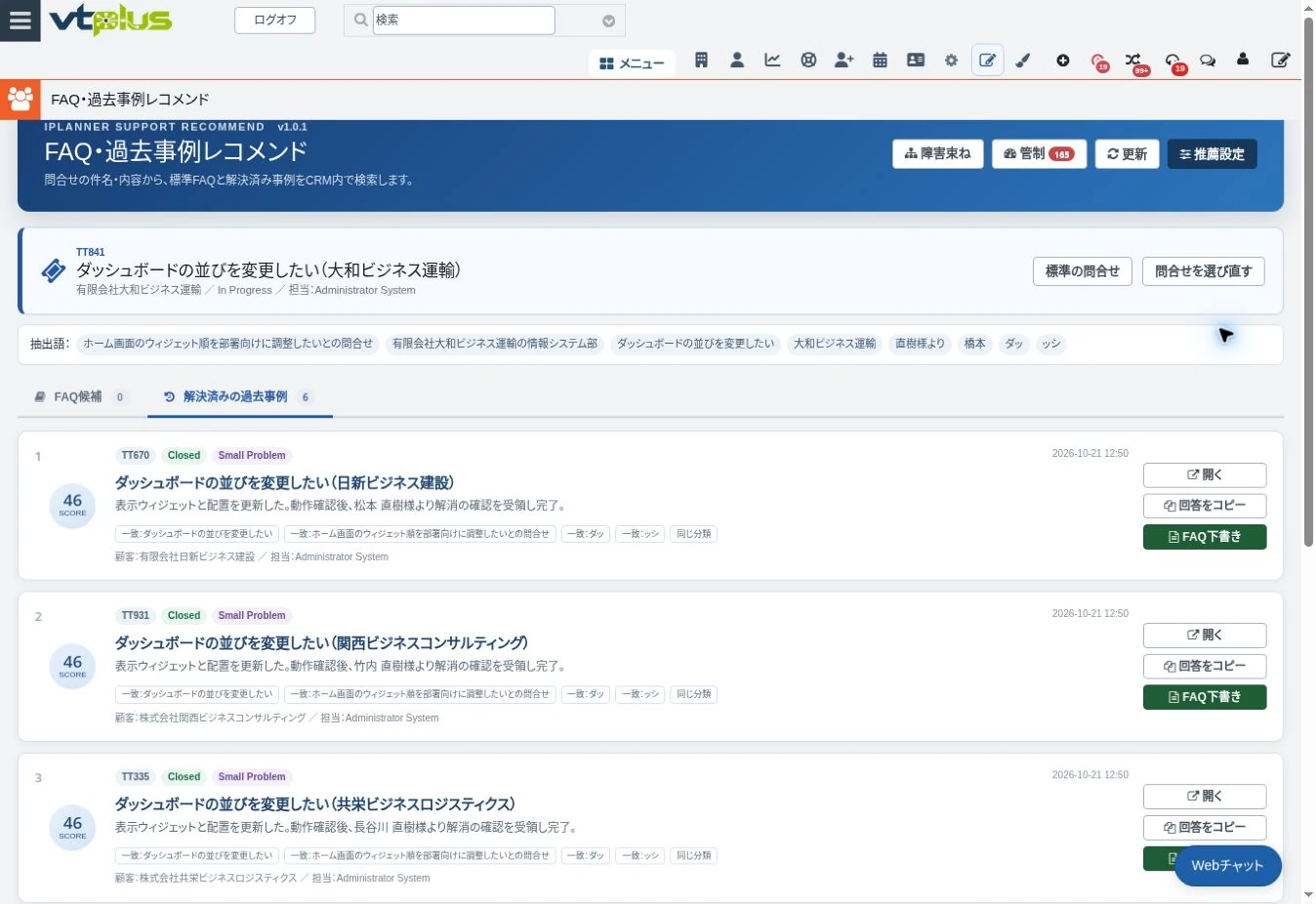
Task: Click the building organizations icon
Action: [x=701, y=61]
